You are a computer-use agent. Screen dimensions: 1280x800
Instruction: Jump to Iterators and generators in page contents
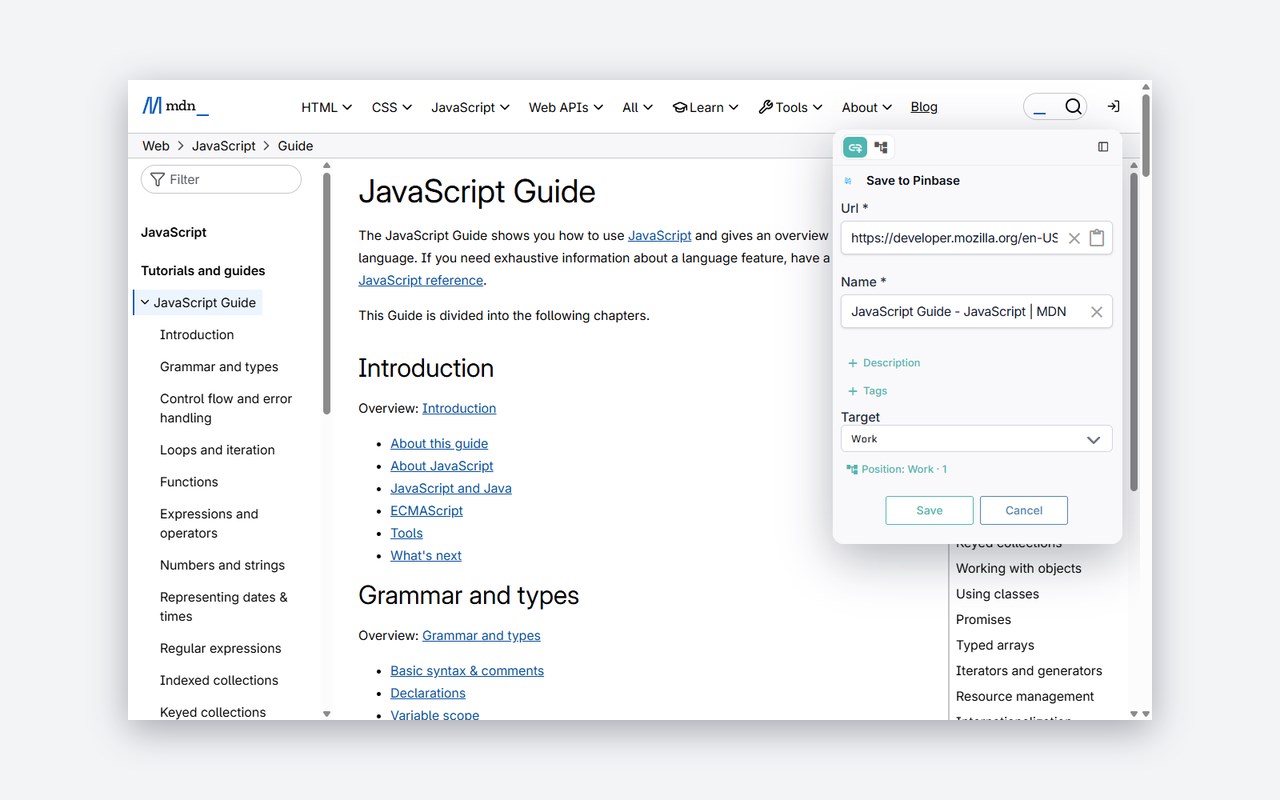click(x=1029, y=671)
